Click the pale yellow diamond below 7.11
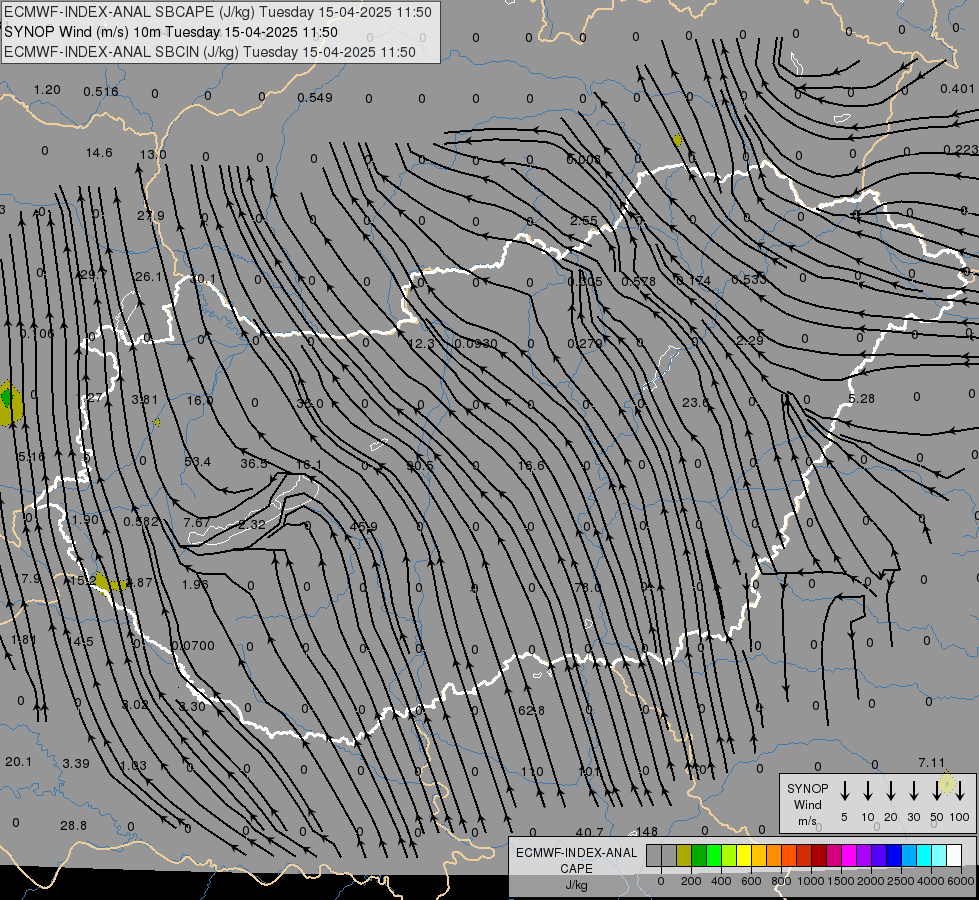Viewport: 979px width, 900px height. tap(947, 783)
